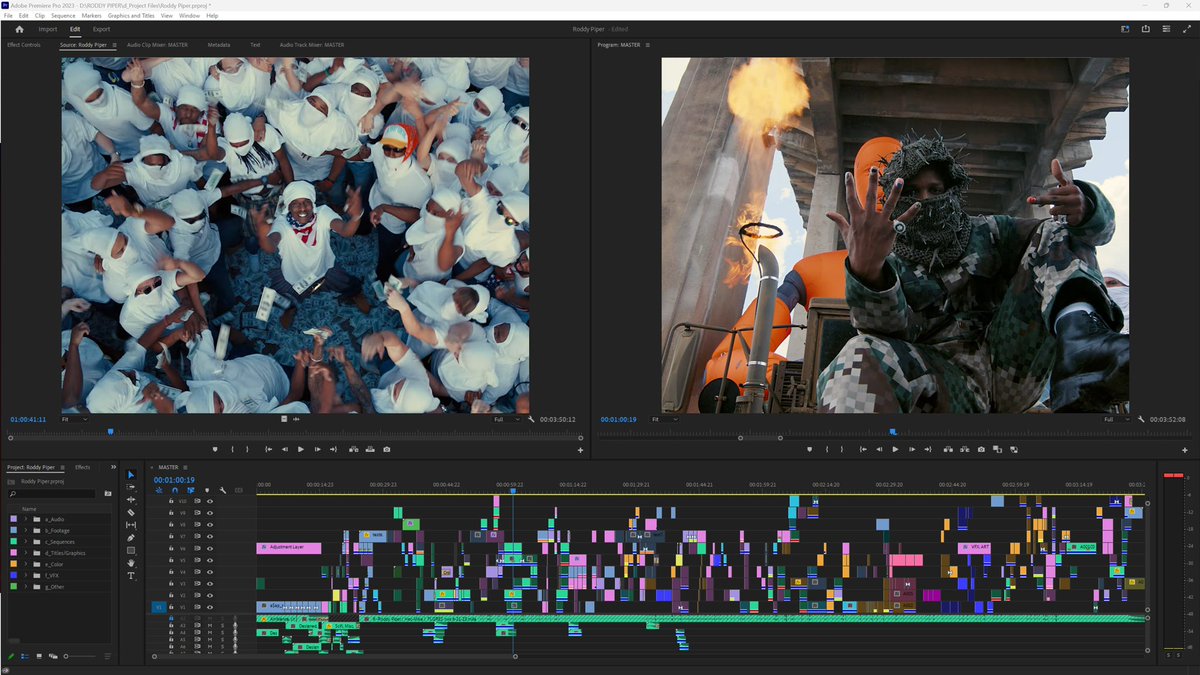Export a frame from the Program monitor
1200x675 pixels.
(981, 449)
